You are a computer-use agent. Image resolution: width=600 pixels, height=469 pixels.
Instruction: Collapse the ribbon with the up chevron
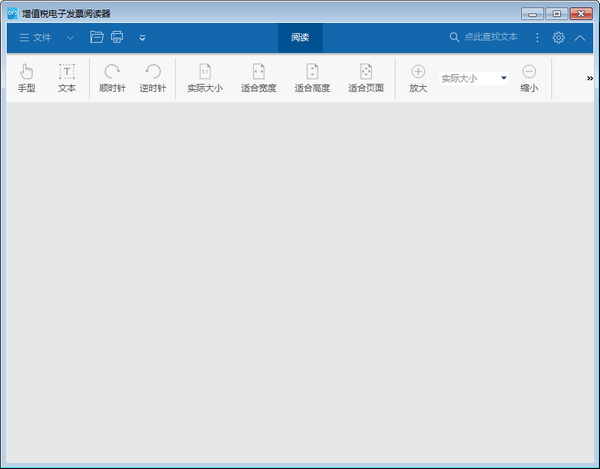(580, 37)
